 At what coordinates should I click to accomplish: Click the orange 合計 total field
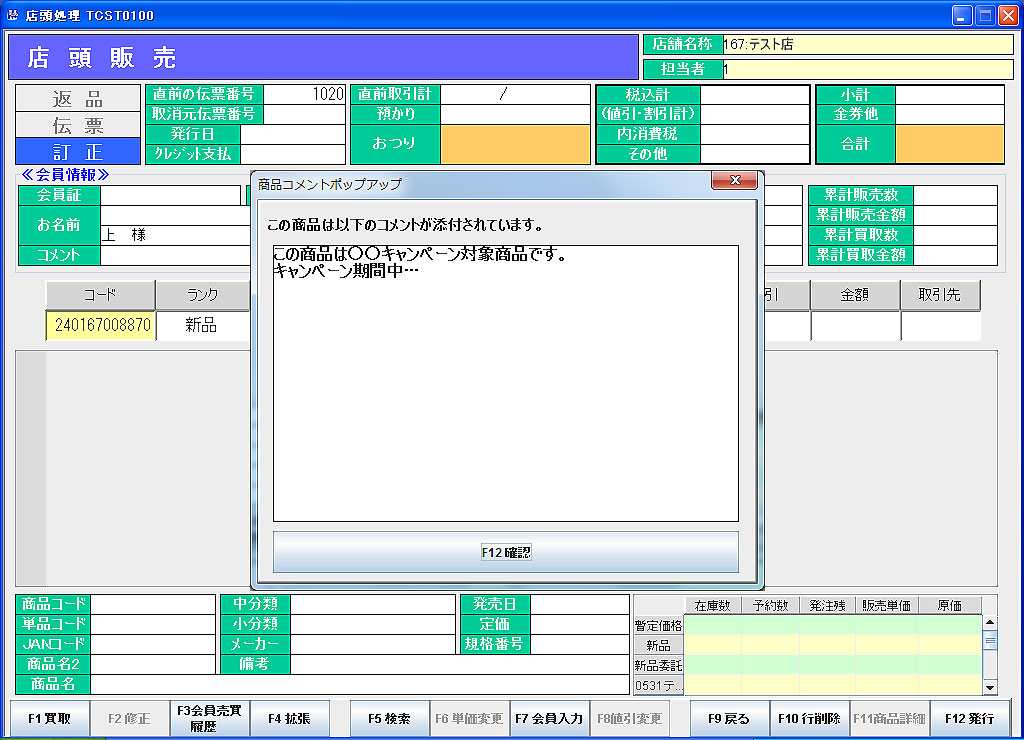coord(950,144)
